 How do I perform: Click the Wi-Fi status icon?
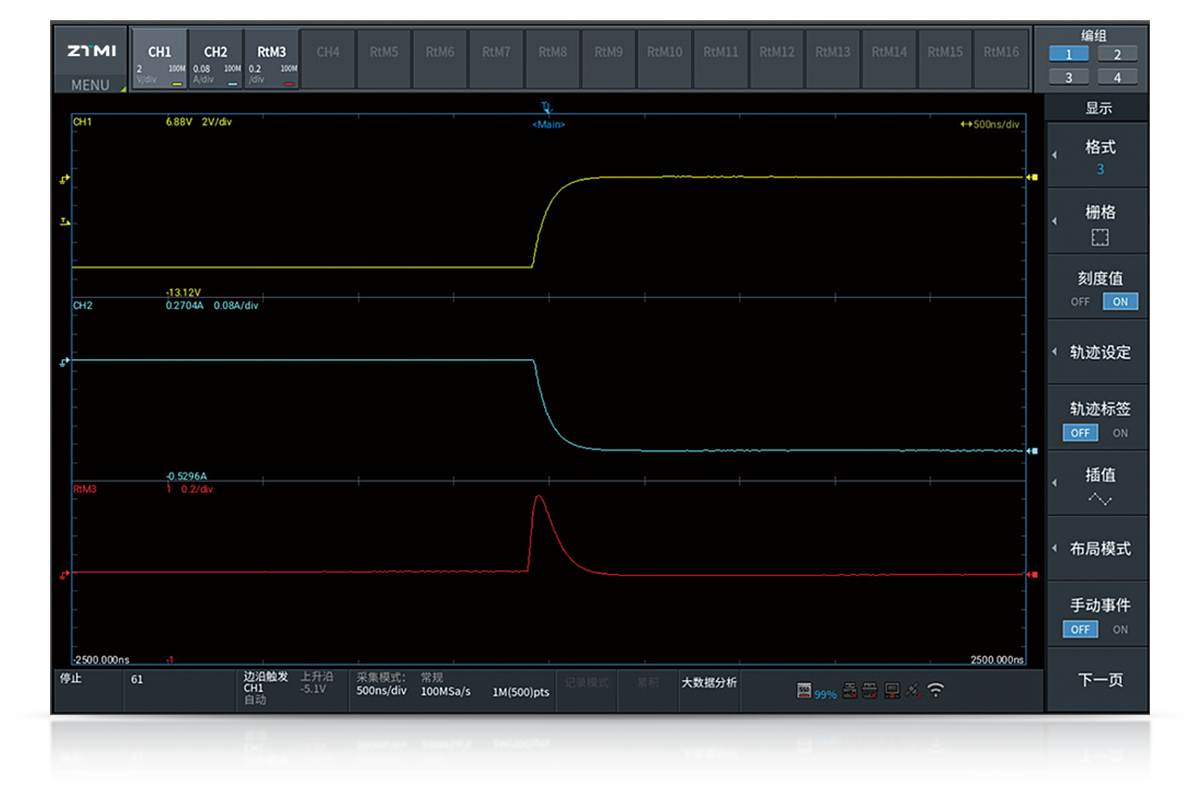coord(935,690)
